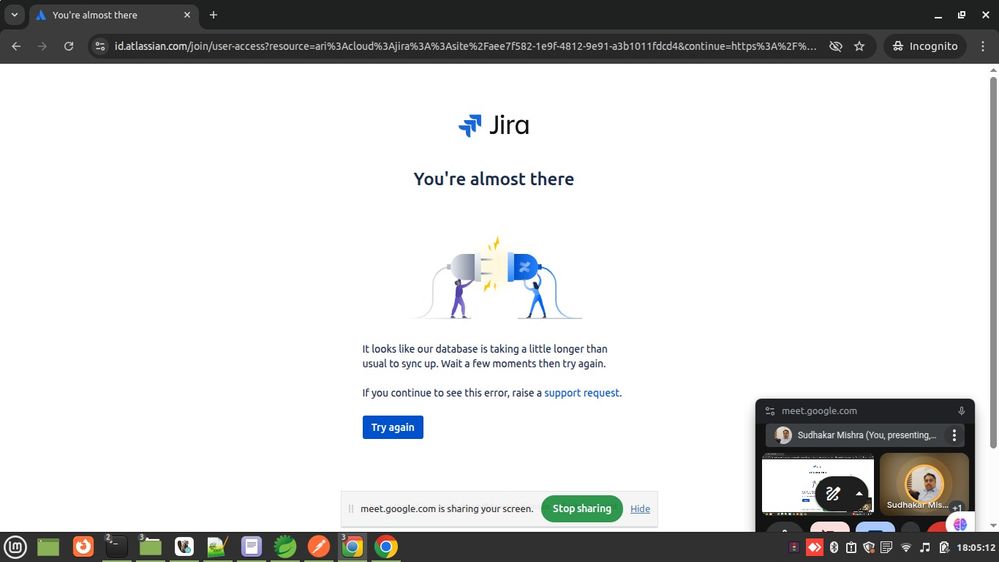Open the last Chrome icon in taskbar
Viewport: 999px width, 562px height.
click(x=386, y=547)
